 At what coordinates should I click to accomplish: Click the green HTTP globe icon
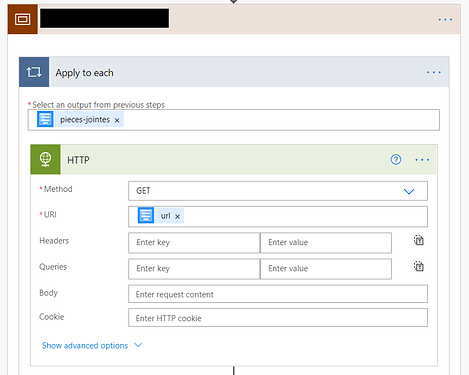[46, 159]
